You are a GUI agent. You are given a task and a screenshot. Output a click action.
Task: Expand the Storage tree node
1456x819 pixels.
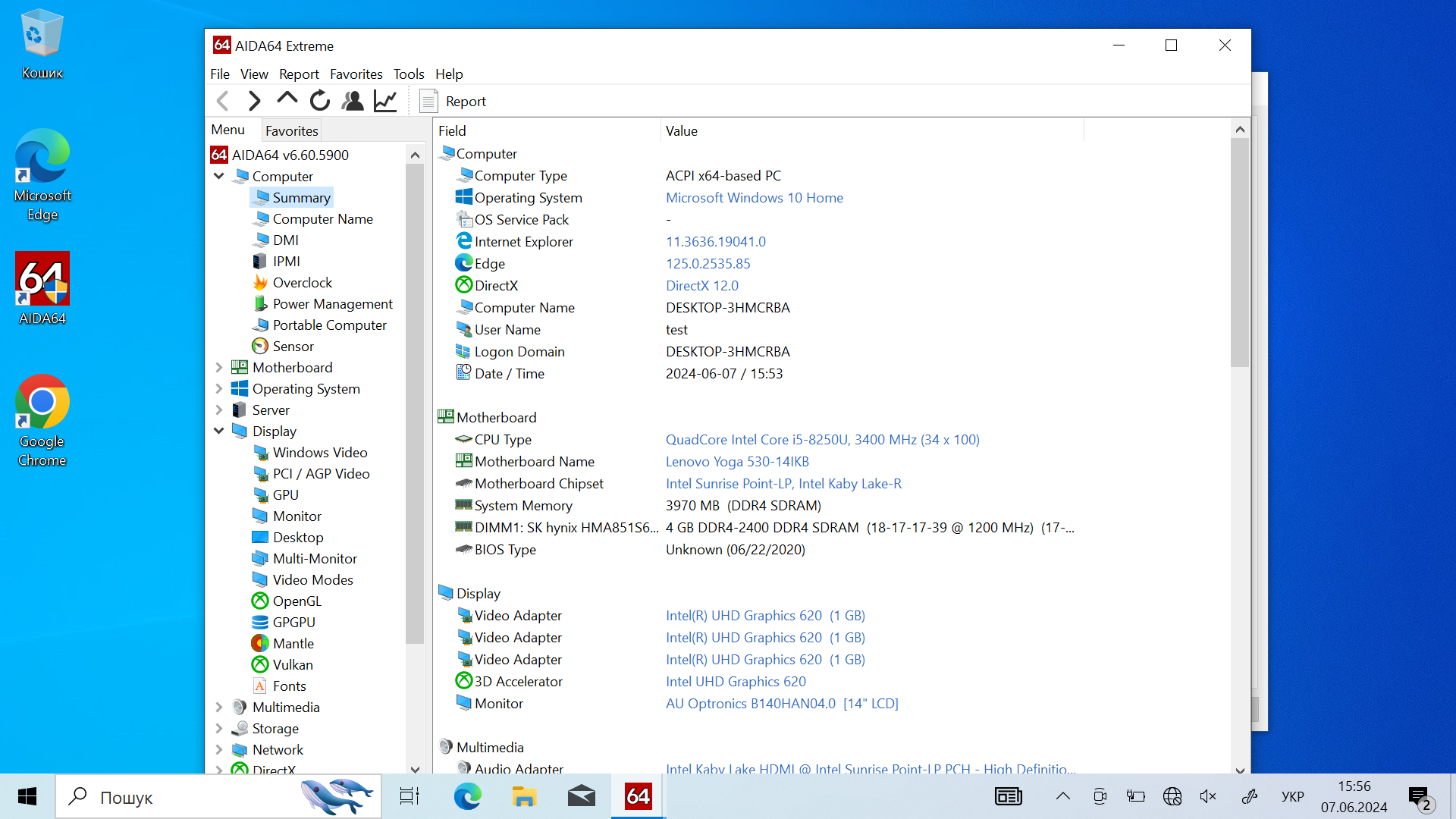tap(219, 728)
